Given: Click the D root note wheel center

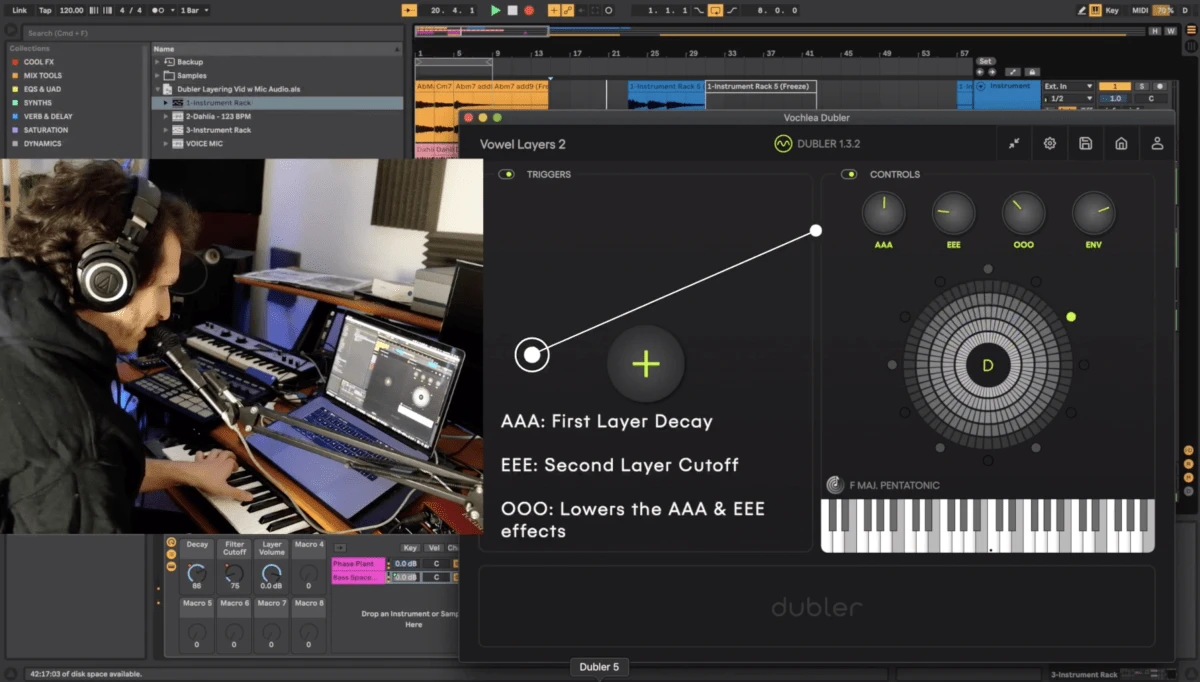Looking at the screenshot, I should pyautogui.click(x=988, y=365).
